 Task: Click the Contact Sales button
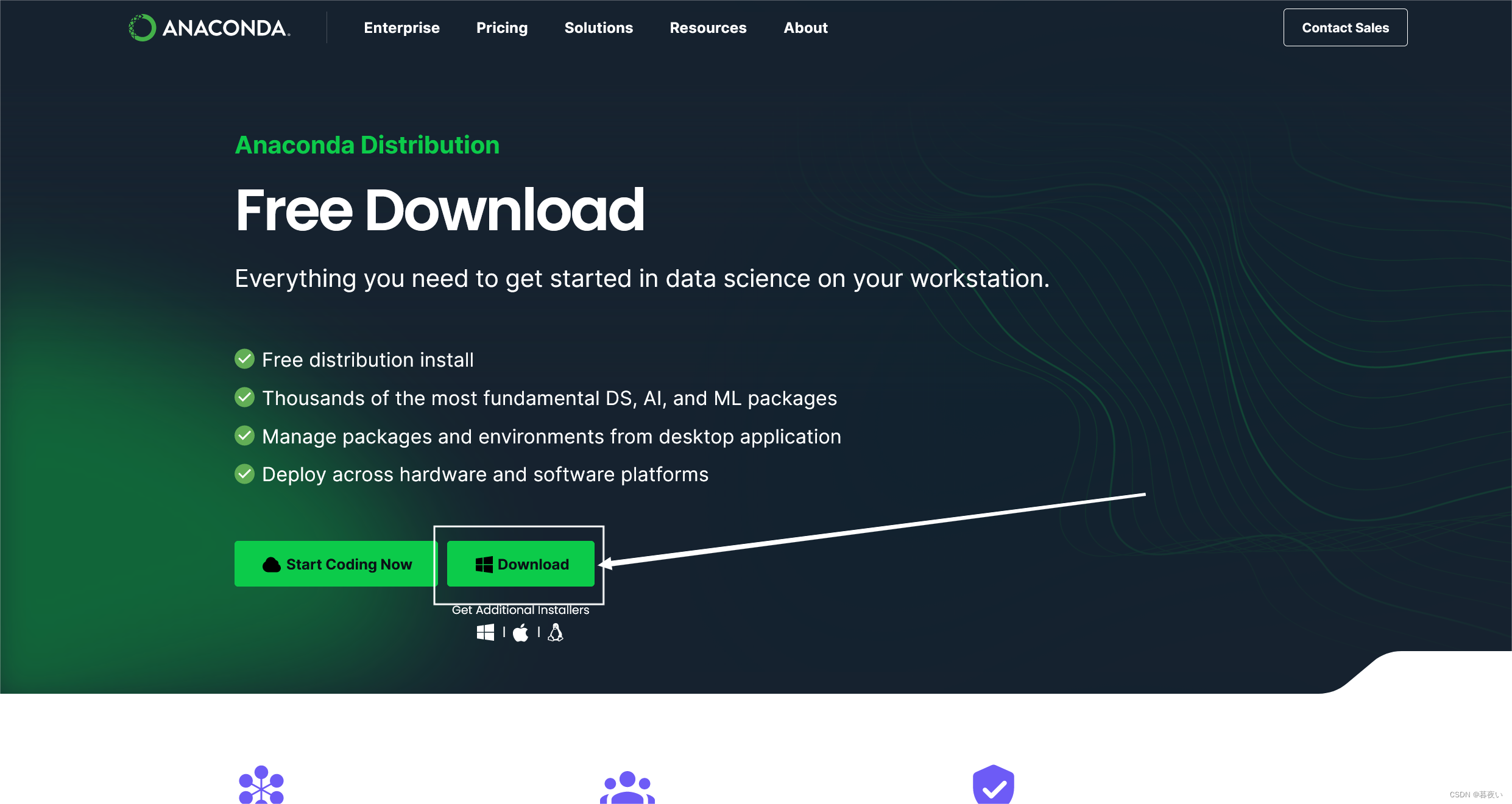point(1345,27)
